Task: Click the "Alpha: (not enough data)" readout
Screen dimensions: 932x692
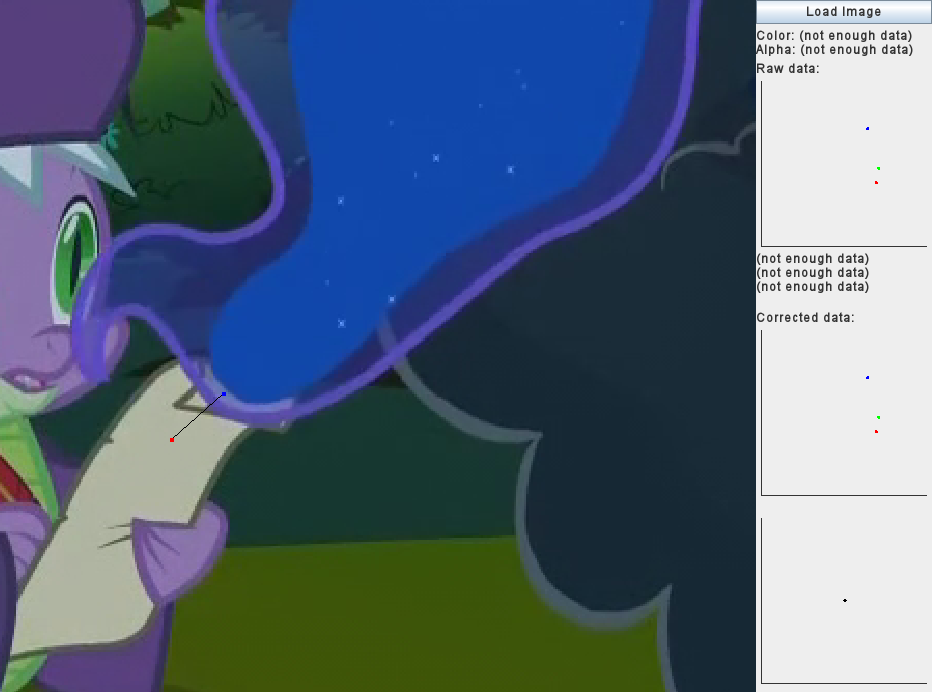Action: point(835,50)
